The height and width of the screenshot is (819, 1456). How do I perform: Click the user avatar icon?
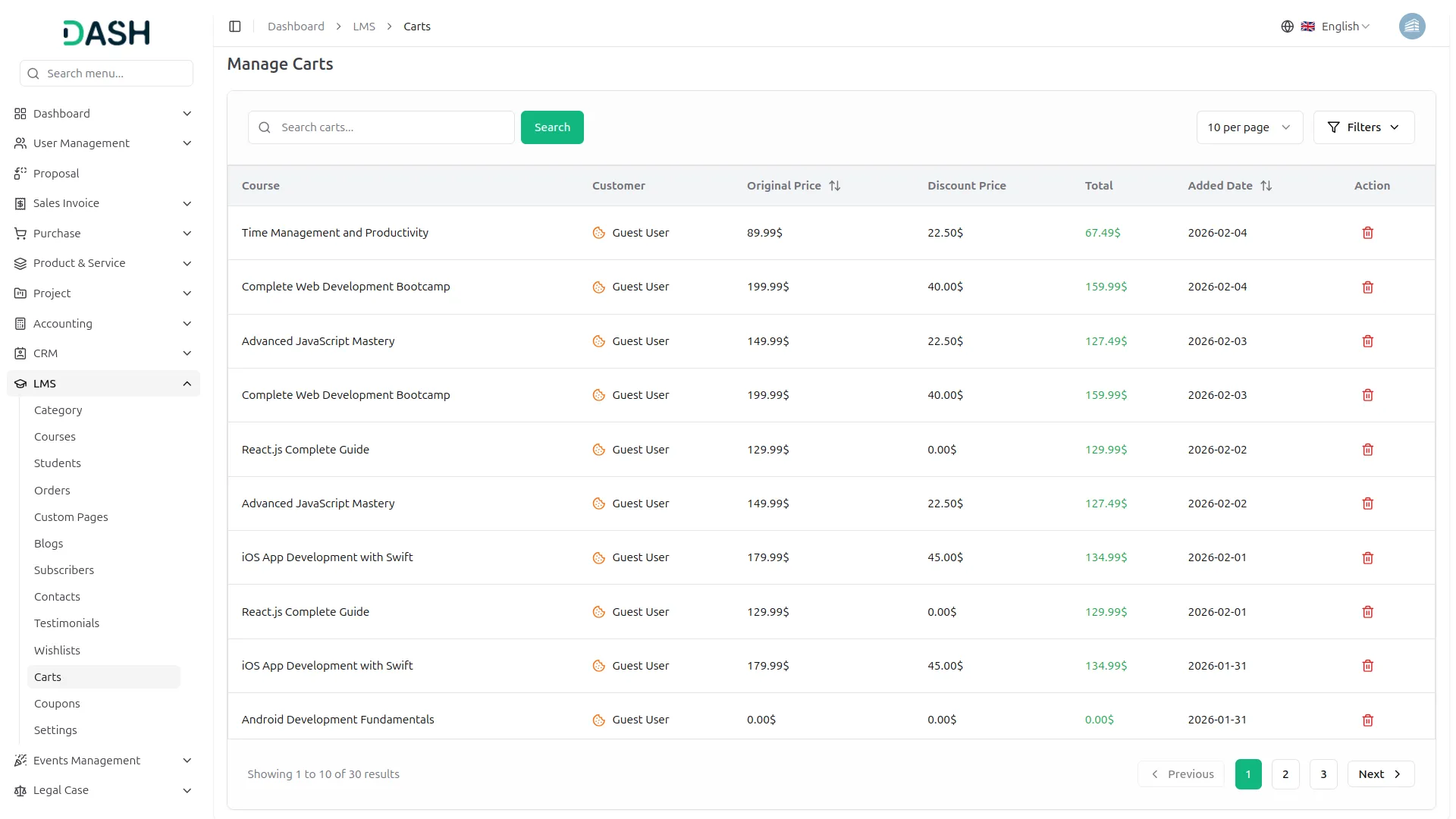click(x=1411, y=27)
